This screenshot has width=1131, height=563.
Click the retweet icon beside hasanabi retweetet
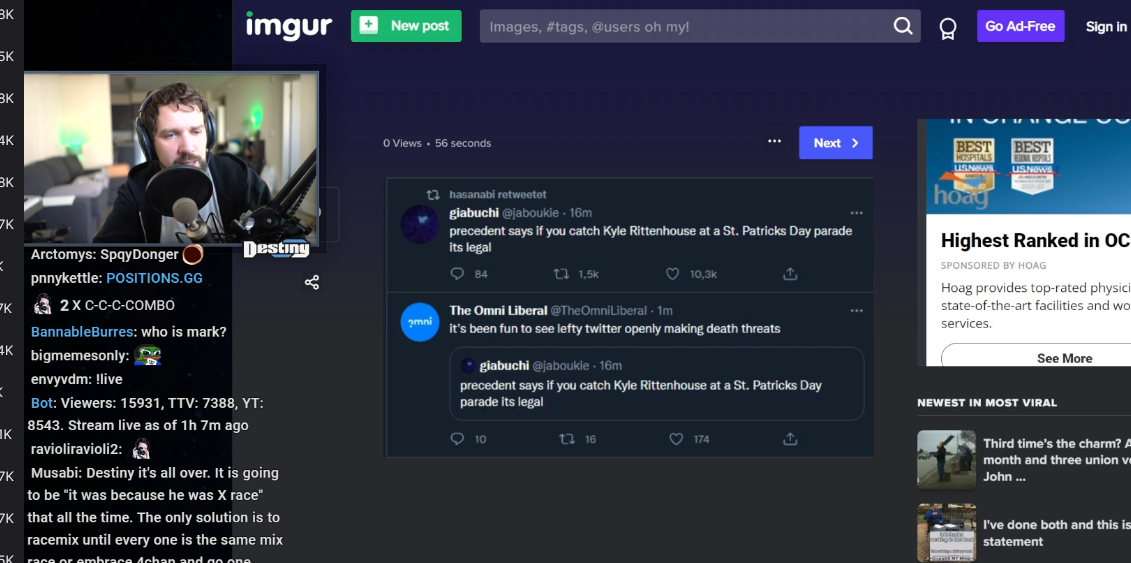[433, 195]
